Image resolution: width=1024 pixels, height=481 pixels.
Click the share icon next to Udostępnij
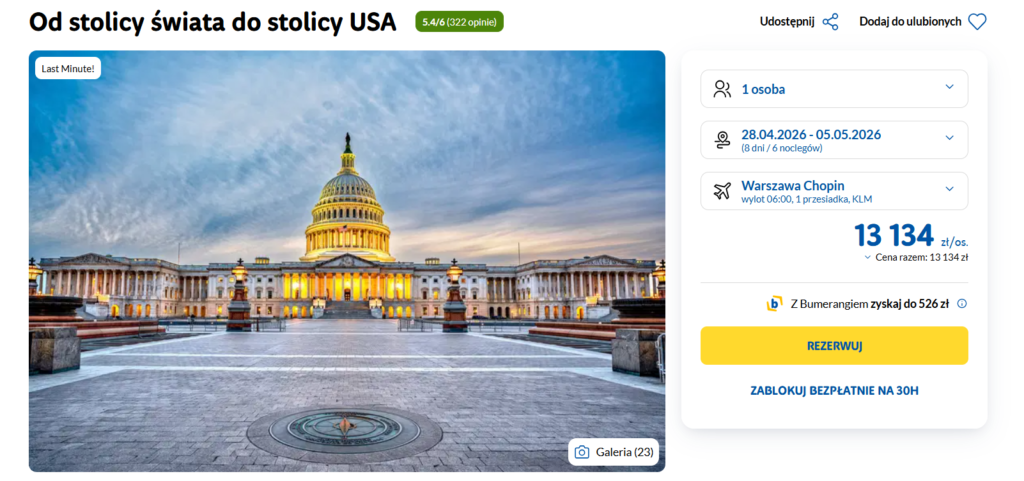(830, 21)
